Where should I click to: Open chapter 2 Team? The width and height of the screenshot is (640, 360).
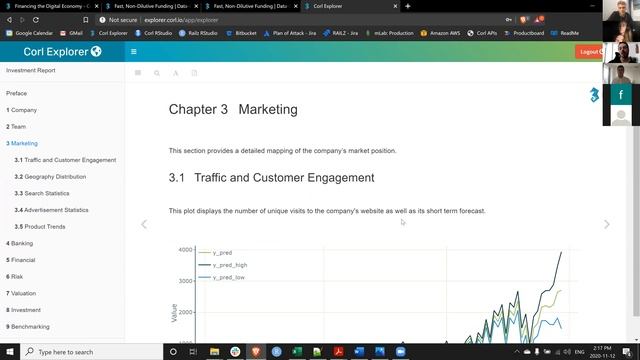pyautogui.click(x=16, y=127)
